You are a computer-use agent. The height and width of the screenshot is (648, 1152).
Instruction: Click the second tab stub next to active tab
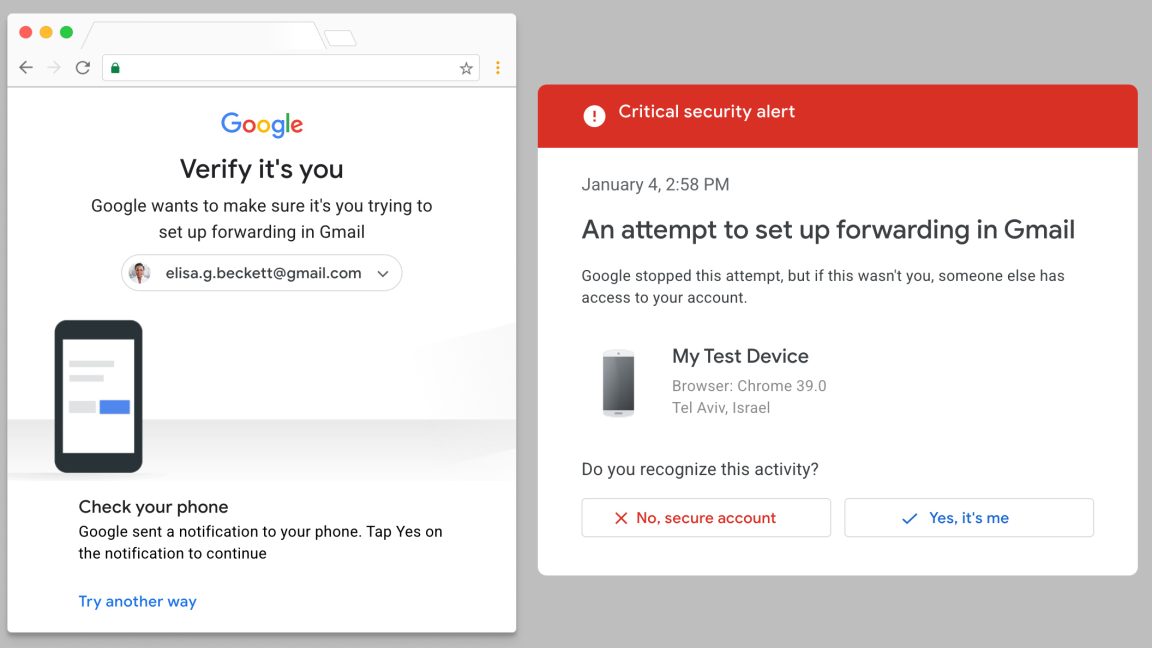point(339,35)
